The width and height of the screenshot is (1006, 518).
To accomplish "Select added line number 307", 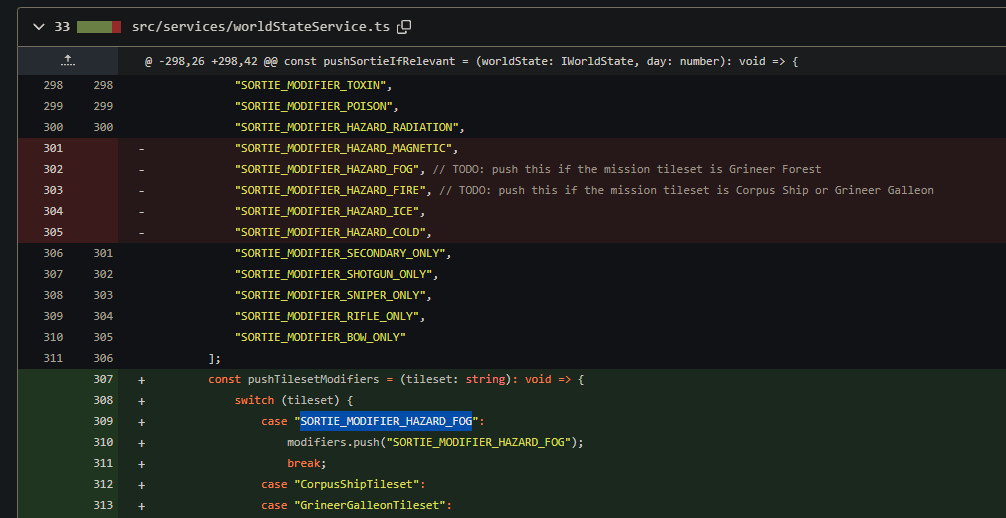I will pyautogui.click(x=102, y=379).
